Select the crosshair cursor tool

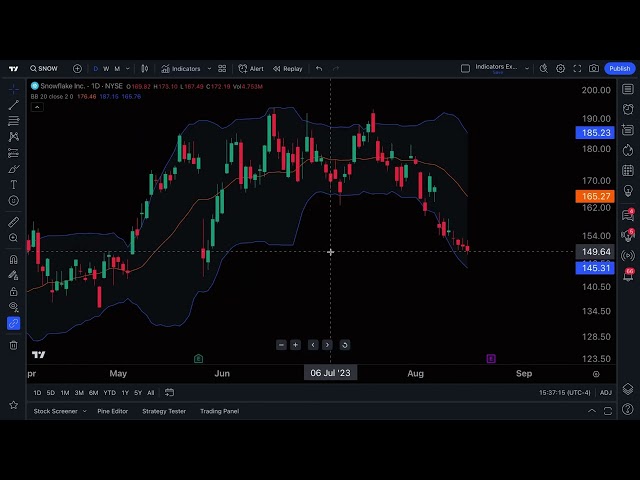pyautogui.click(x=13, y=89)
